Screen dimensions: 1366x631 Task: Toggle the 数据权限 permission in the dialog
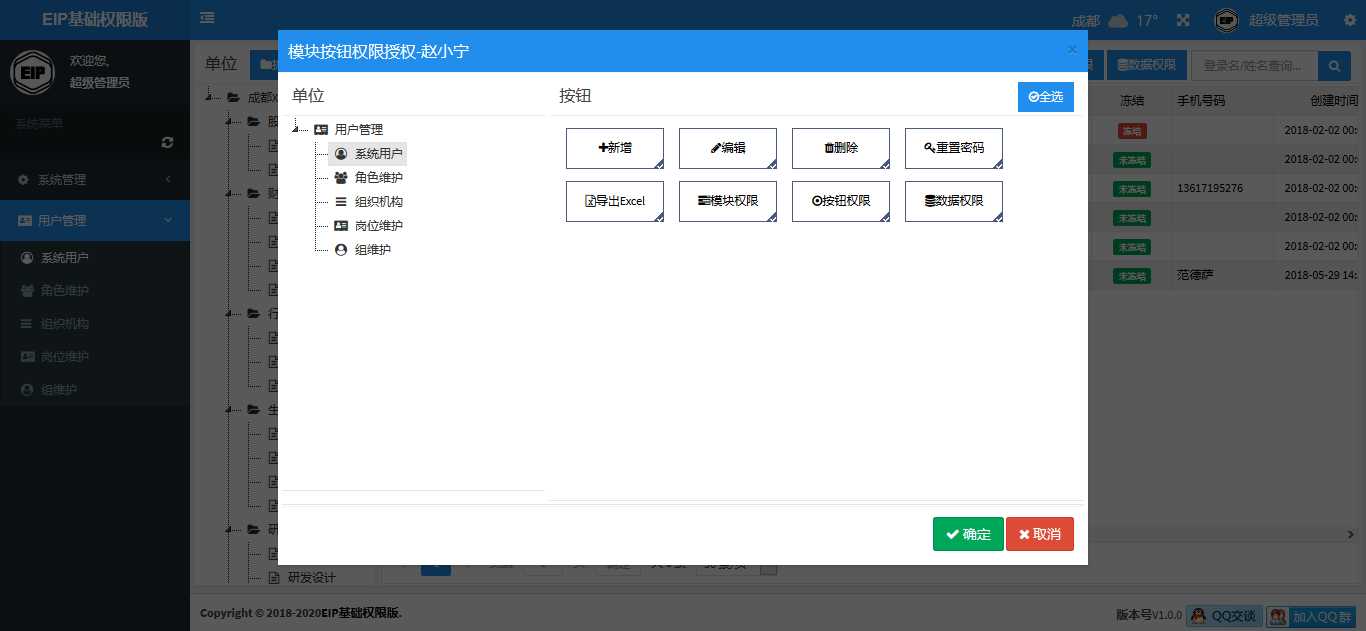click(954, 201)
